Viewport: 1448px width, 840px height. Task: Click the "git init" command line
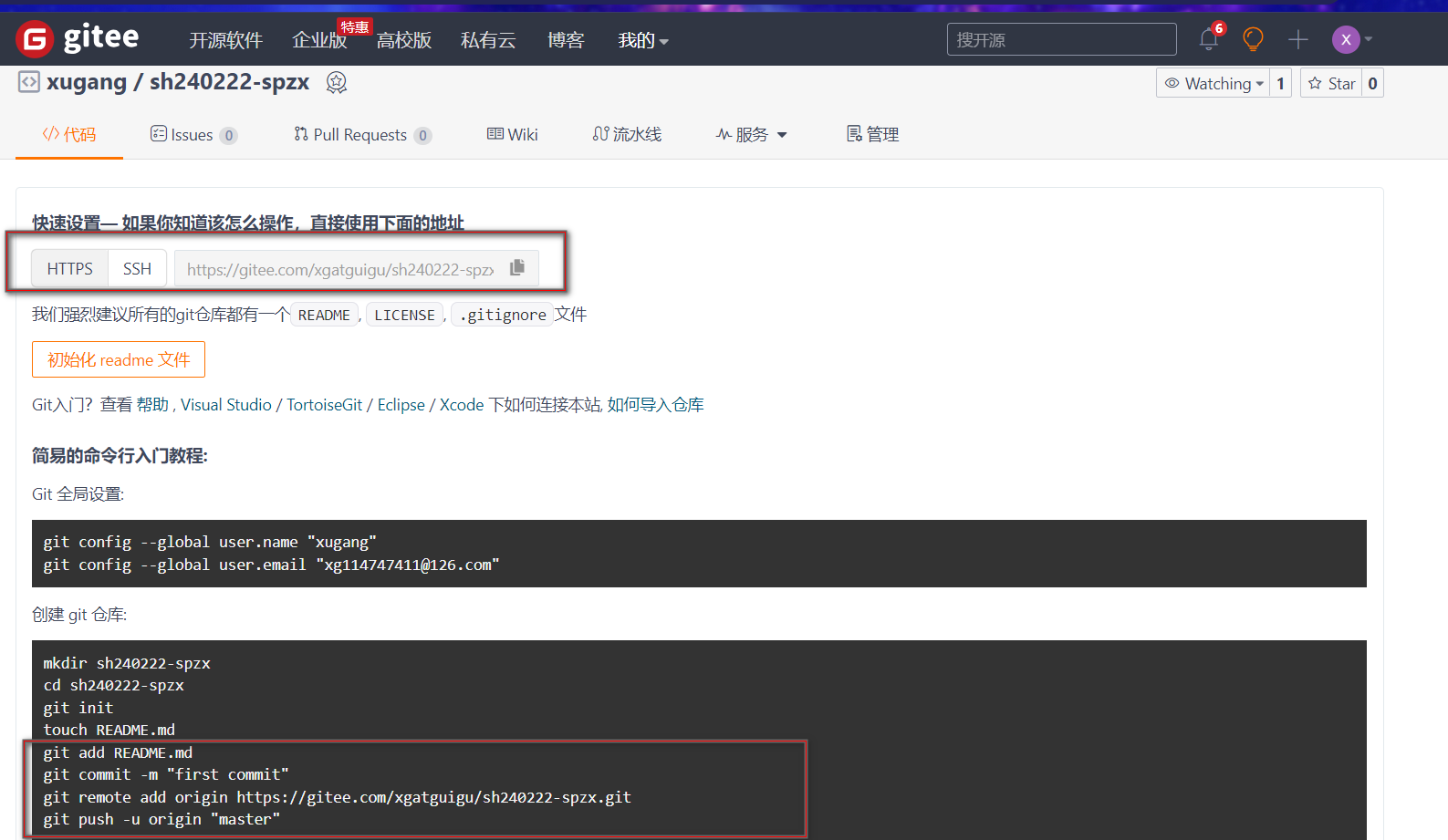tap(78, 708)
